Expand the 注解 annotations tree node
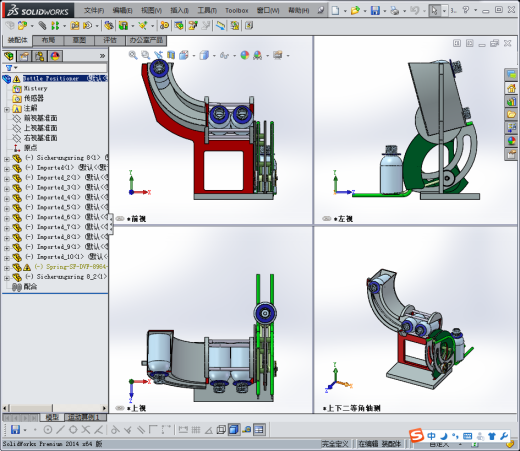The image size is (520, 451). pyautogui.click(x=7, y=109)
